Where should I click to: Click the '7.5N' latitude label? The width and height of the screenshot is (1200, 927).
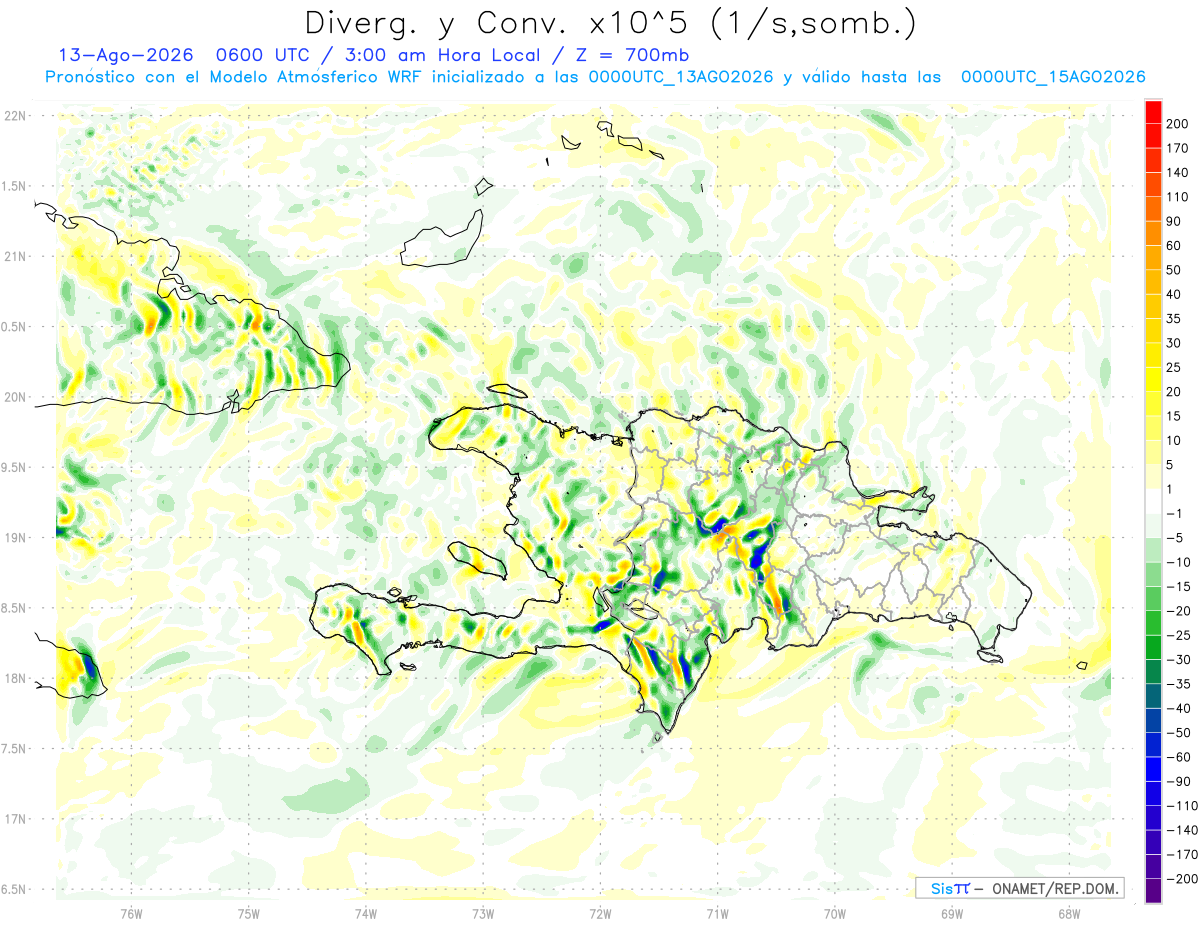pyautogui.click(x=14, y=748)
